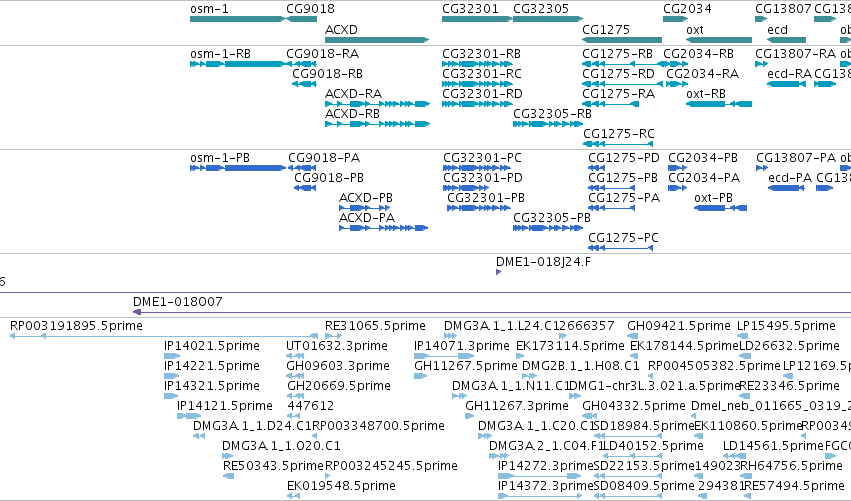Click the IP14221.5prime EST arrow
Viewport: 851px width, 501px height.
[x=172, y=376]
